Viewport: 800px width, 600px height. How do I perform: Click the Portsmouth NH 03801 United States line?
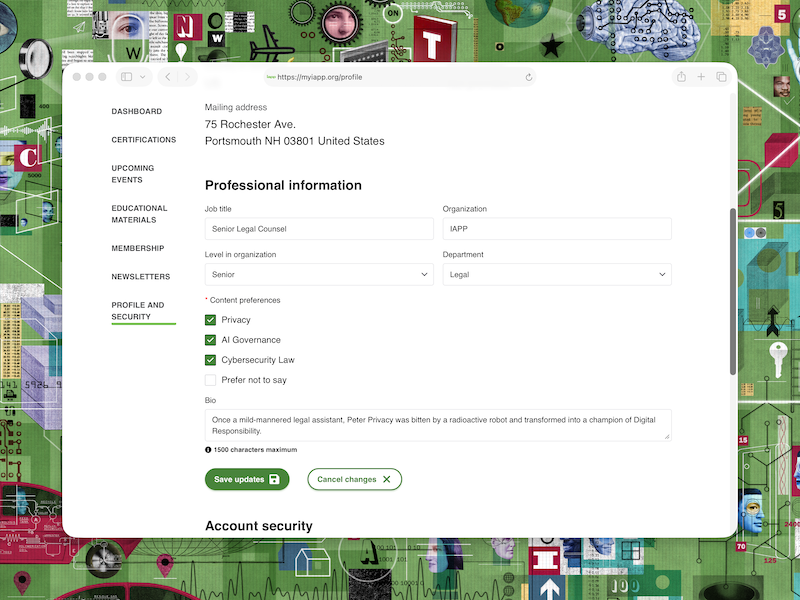pyautogui.click(x=295, y=141)
